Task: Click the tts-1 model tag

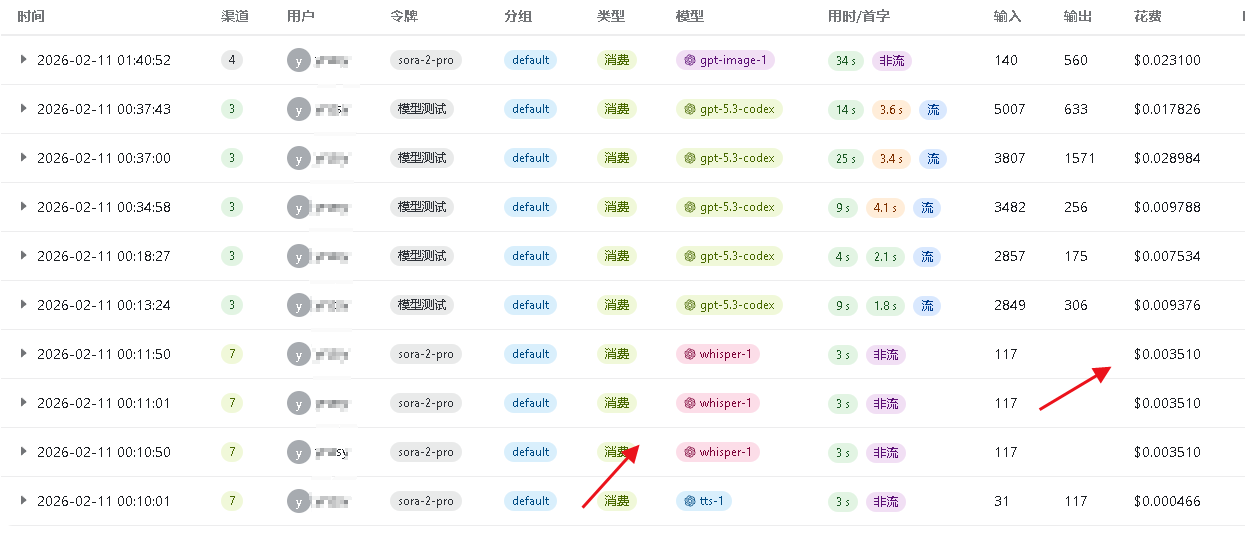Action: click(704, 501)
